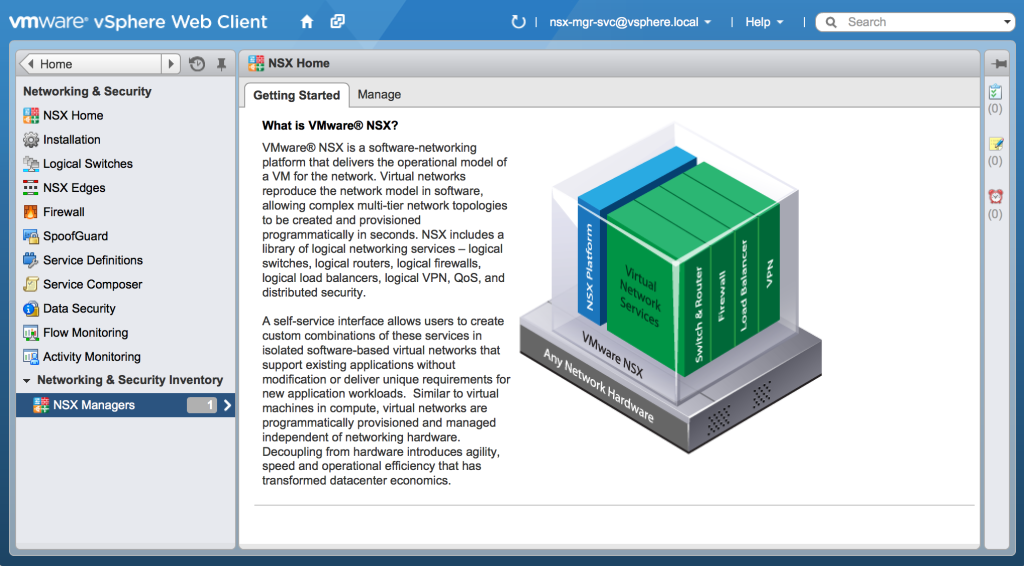Click the NSX Edges icon
Screen dimensions: 1024x566
(x=31, y=188)
